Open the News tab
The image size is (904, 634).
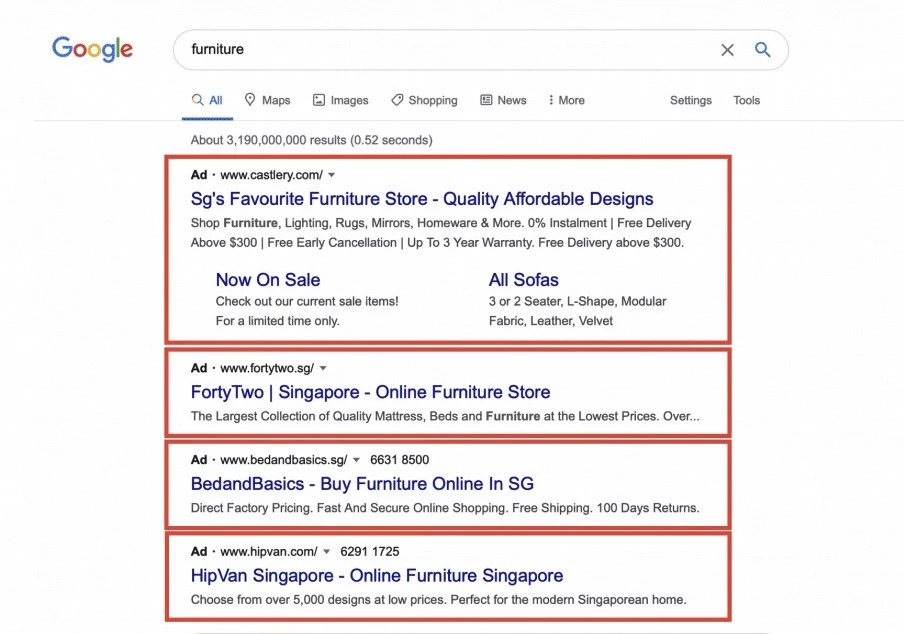coord(503,100)
